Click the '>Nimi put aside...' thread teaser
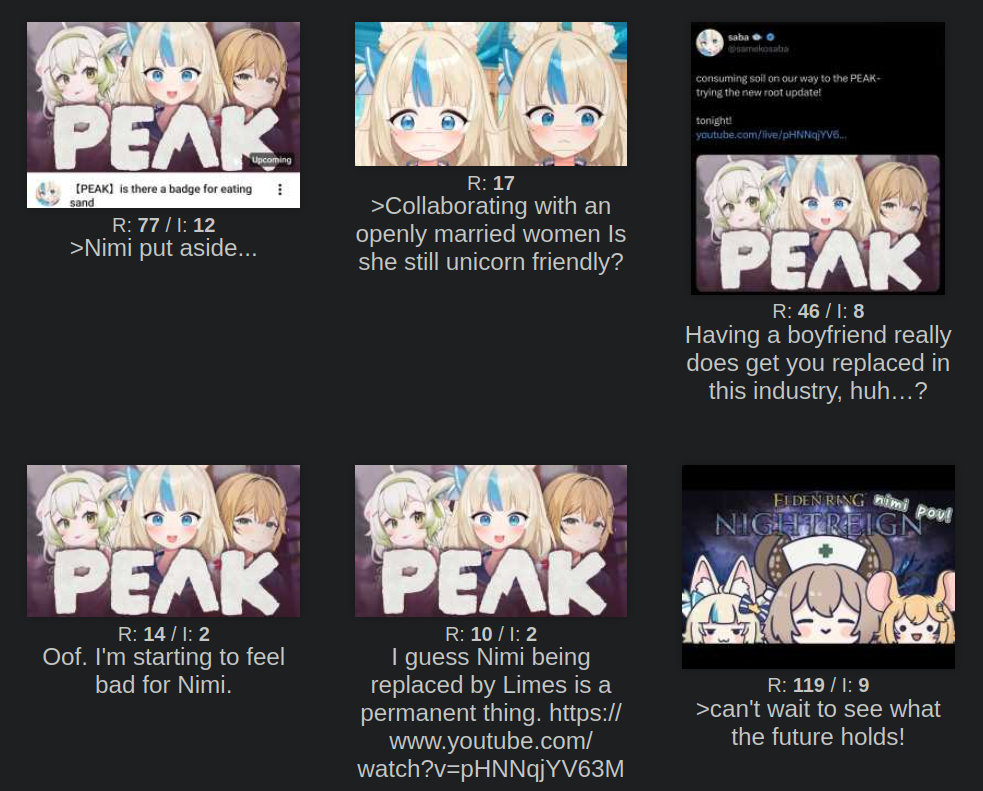Screen dimensions: 983x791 [x=163, y=248]
